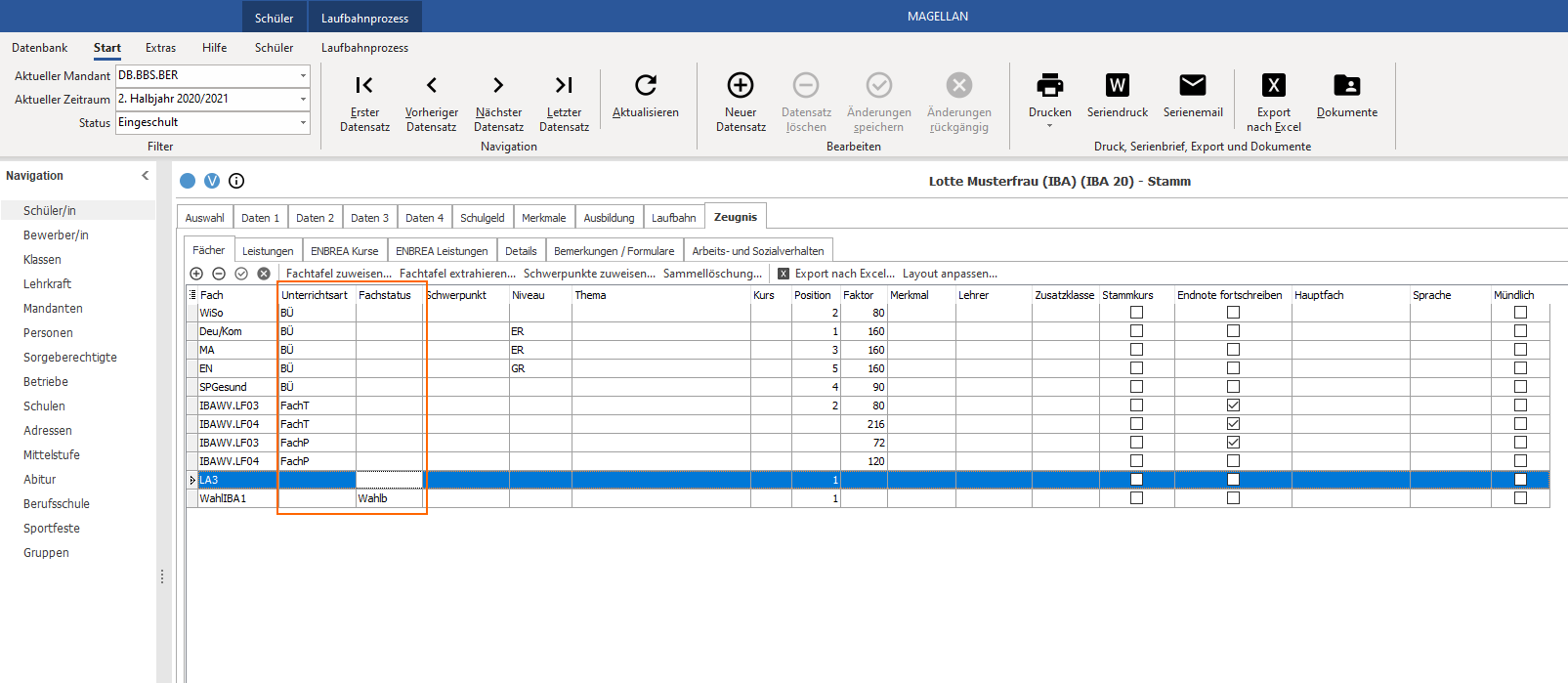The height and width of the screenshot is (683, 1568).
Task: Click Layout anpassen... link
Action: pos(951,274)
